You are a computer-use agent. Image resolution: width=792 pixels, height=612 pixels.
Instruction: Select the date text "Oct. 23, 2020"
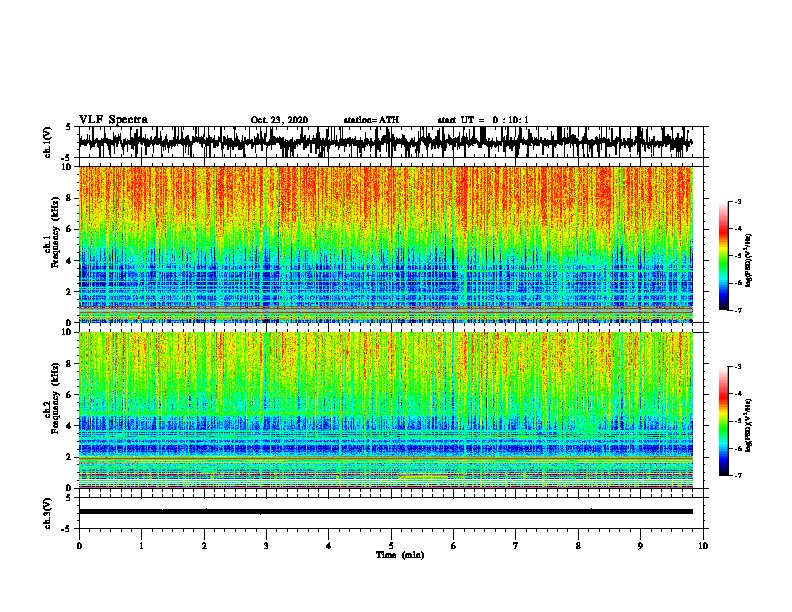[279, 120]
